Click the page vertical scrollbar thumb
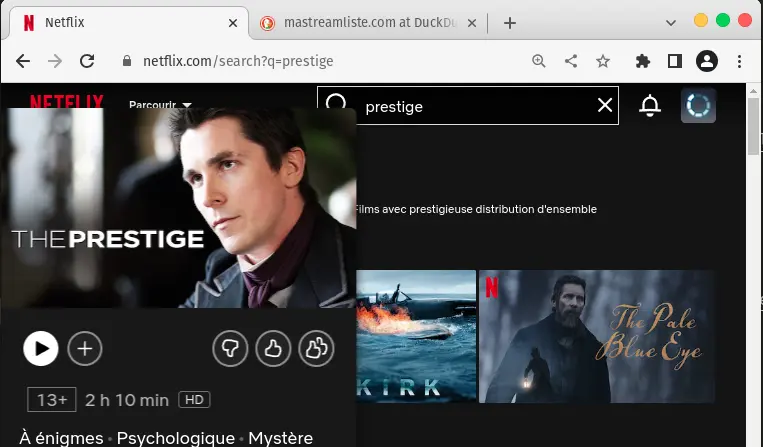Viewport: 763px width, 447px height. point(754,125)
